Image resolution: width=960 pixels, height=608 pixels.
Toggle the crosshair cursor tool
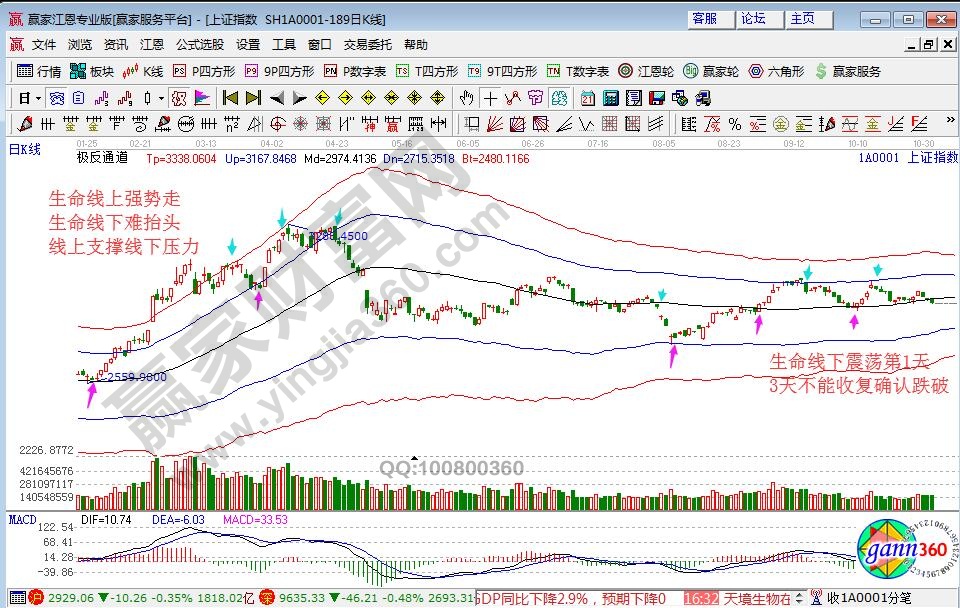[489, 98]
